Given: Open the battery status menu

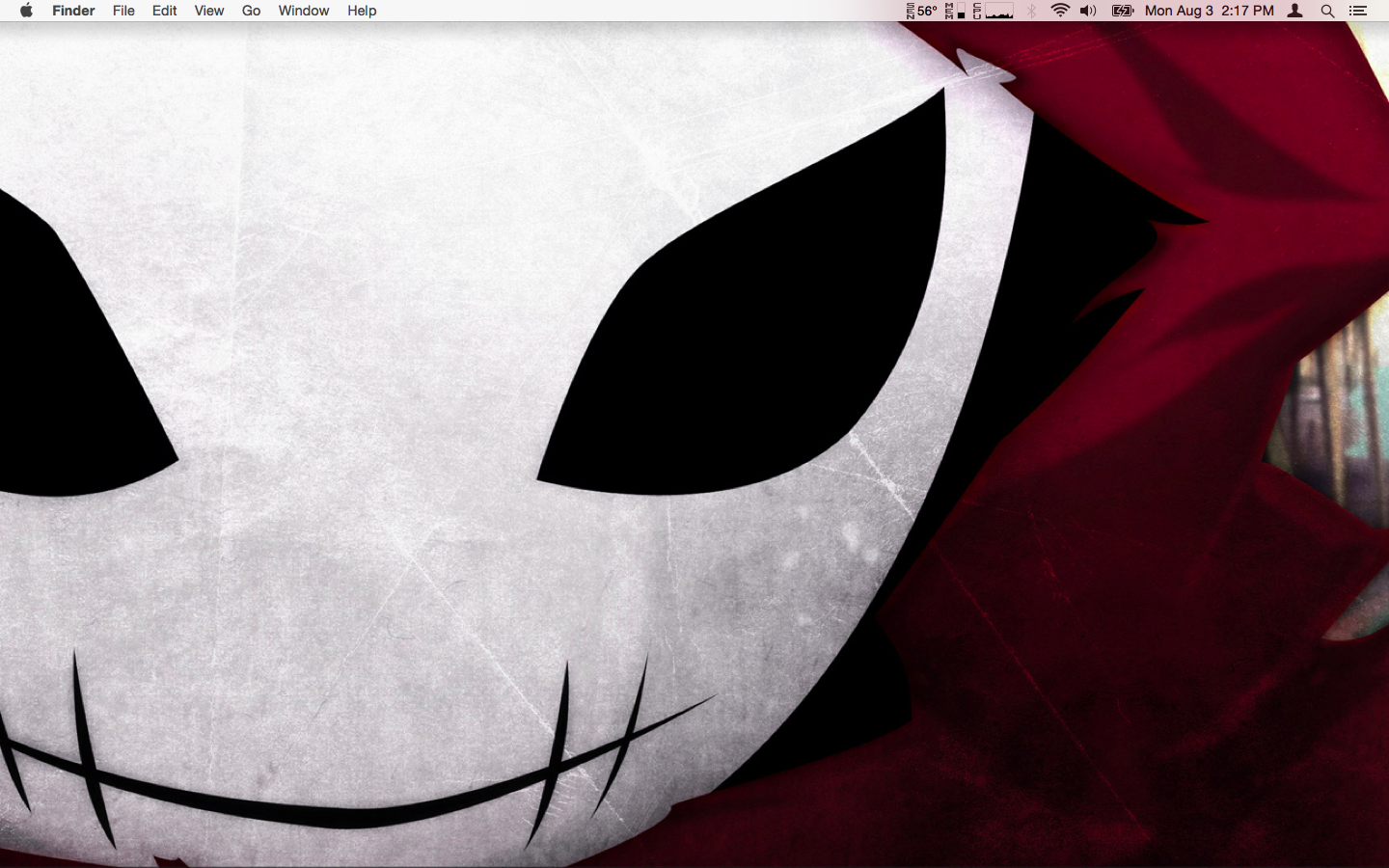Looking at the screenshot, I should 1123,11.
